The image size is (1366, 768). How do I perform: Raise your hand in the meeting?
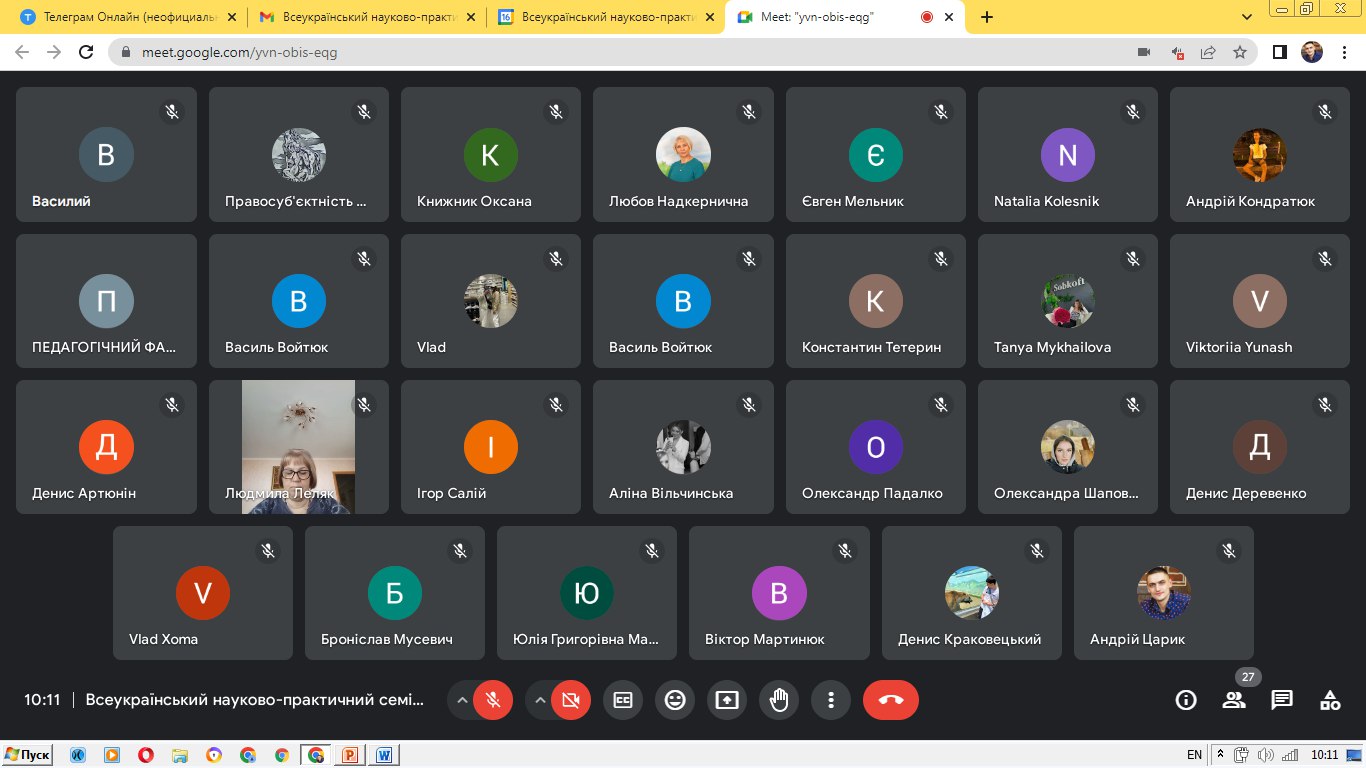(x=779, y=700)
